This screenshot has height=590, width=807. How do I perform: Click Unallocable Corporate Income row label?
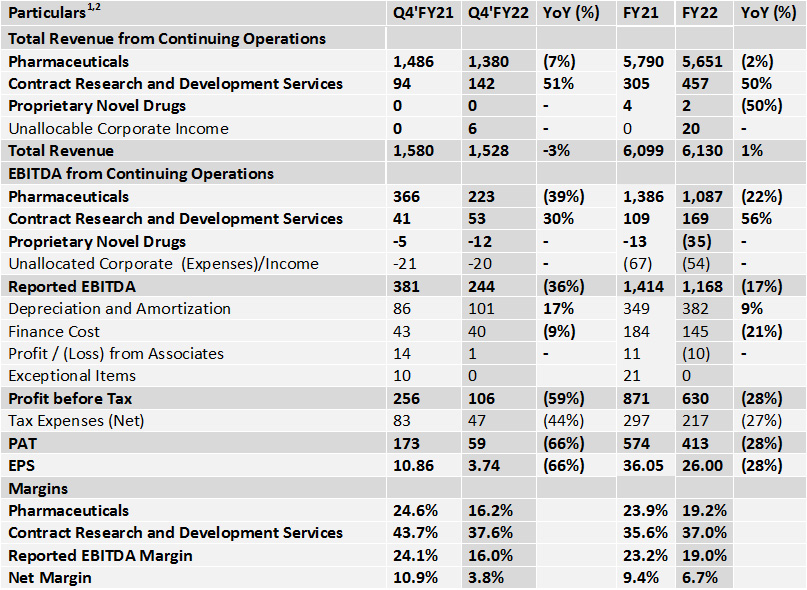coord(118,129)
